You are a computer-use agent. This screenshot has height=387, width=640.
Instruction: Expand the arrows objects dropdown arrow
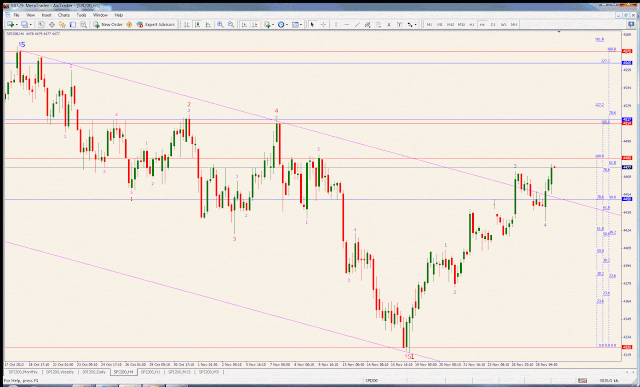pyautogui.click(x=416, y=24)
